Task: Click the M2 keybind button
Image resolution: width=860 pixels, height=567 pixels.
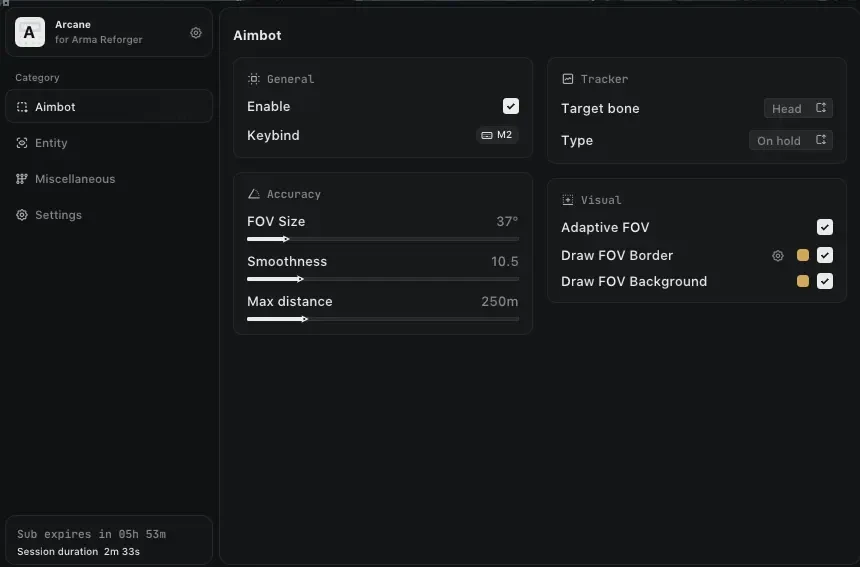Action: click(497, 135)
